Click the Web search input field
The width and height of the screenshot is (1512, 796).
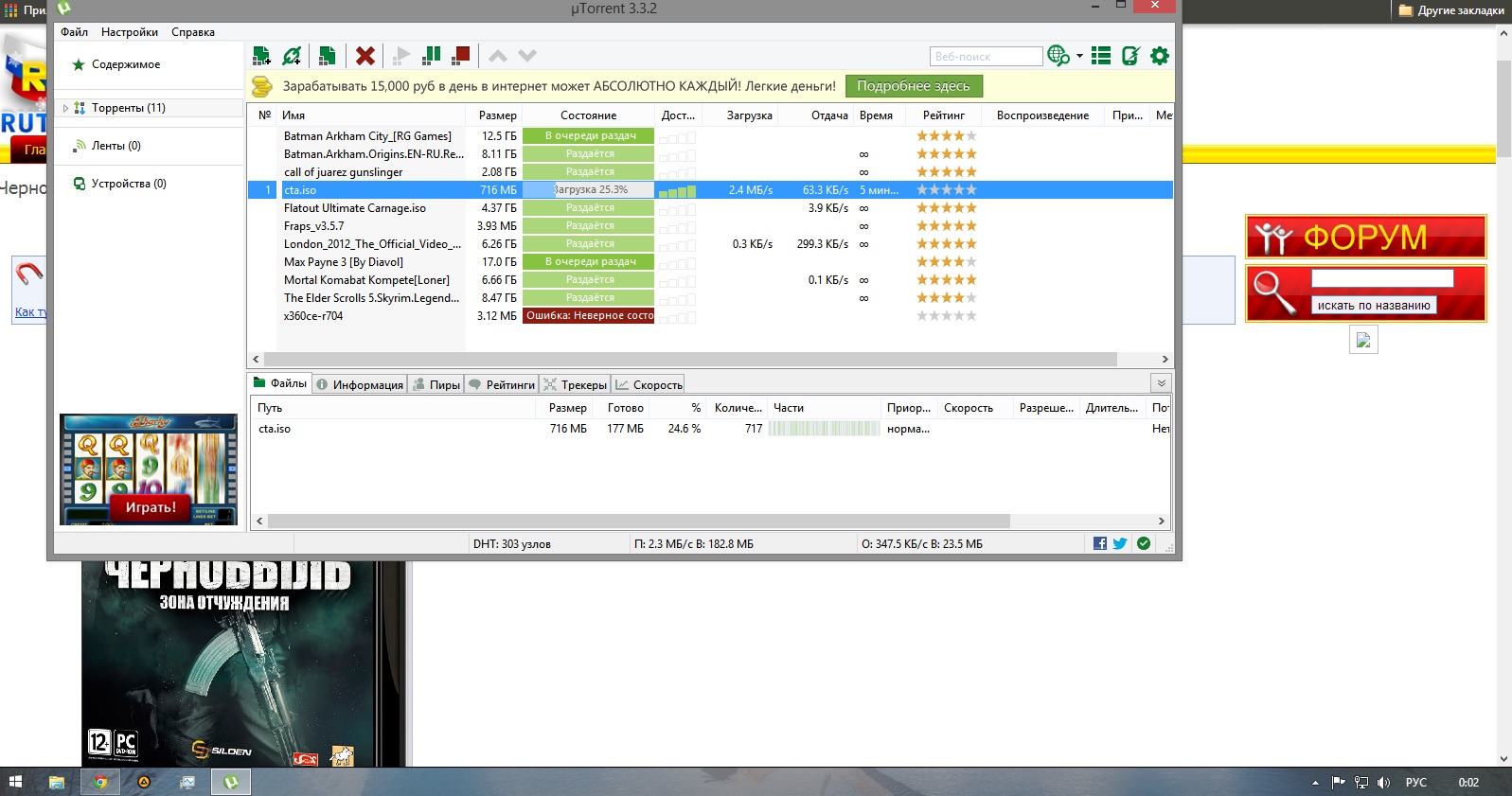(986, 56)
